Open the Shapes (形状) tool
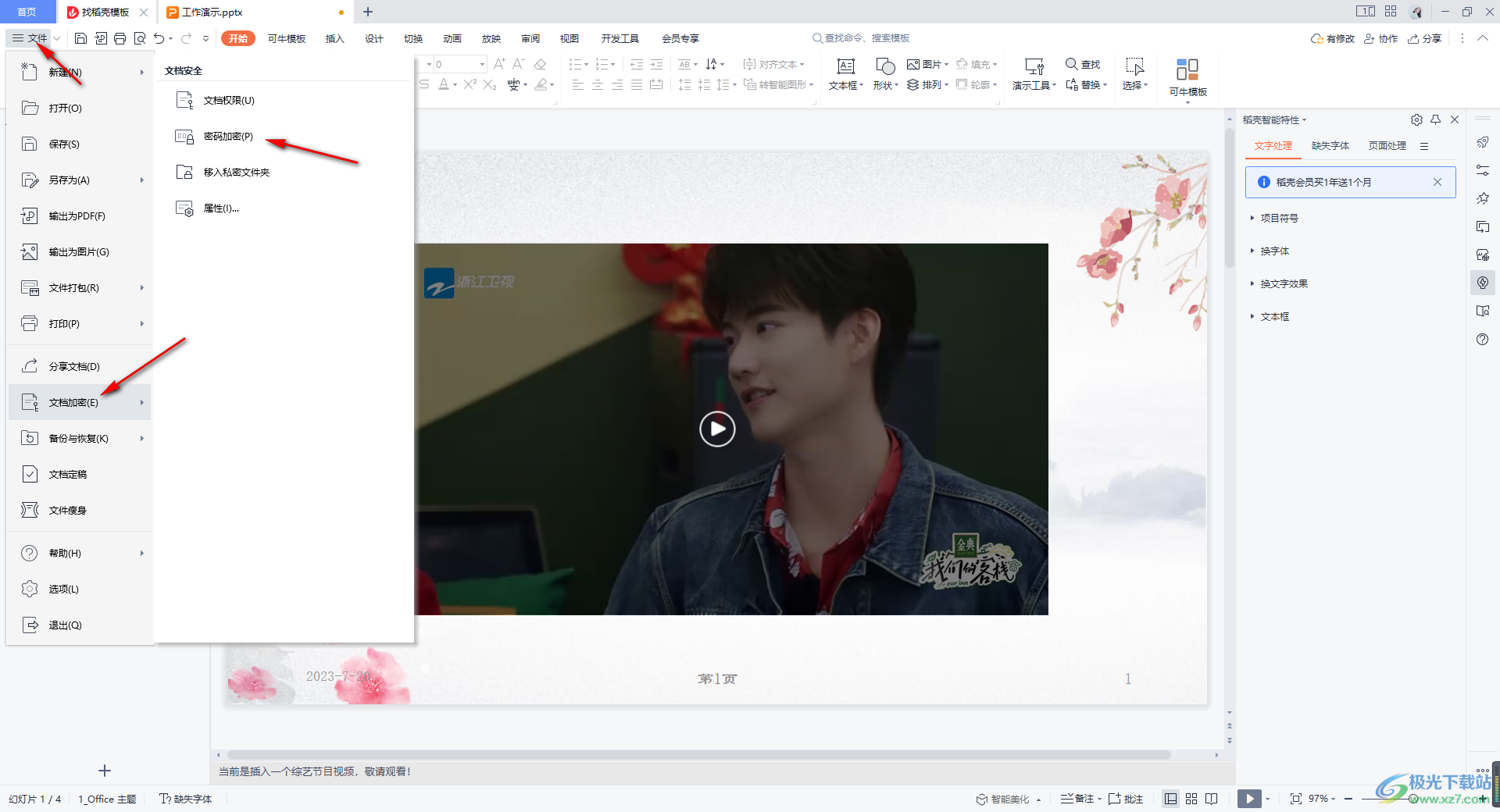Viewport: 1500px width, 812px height. point(885,74)
